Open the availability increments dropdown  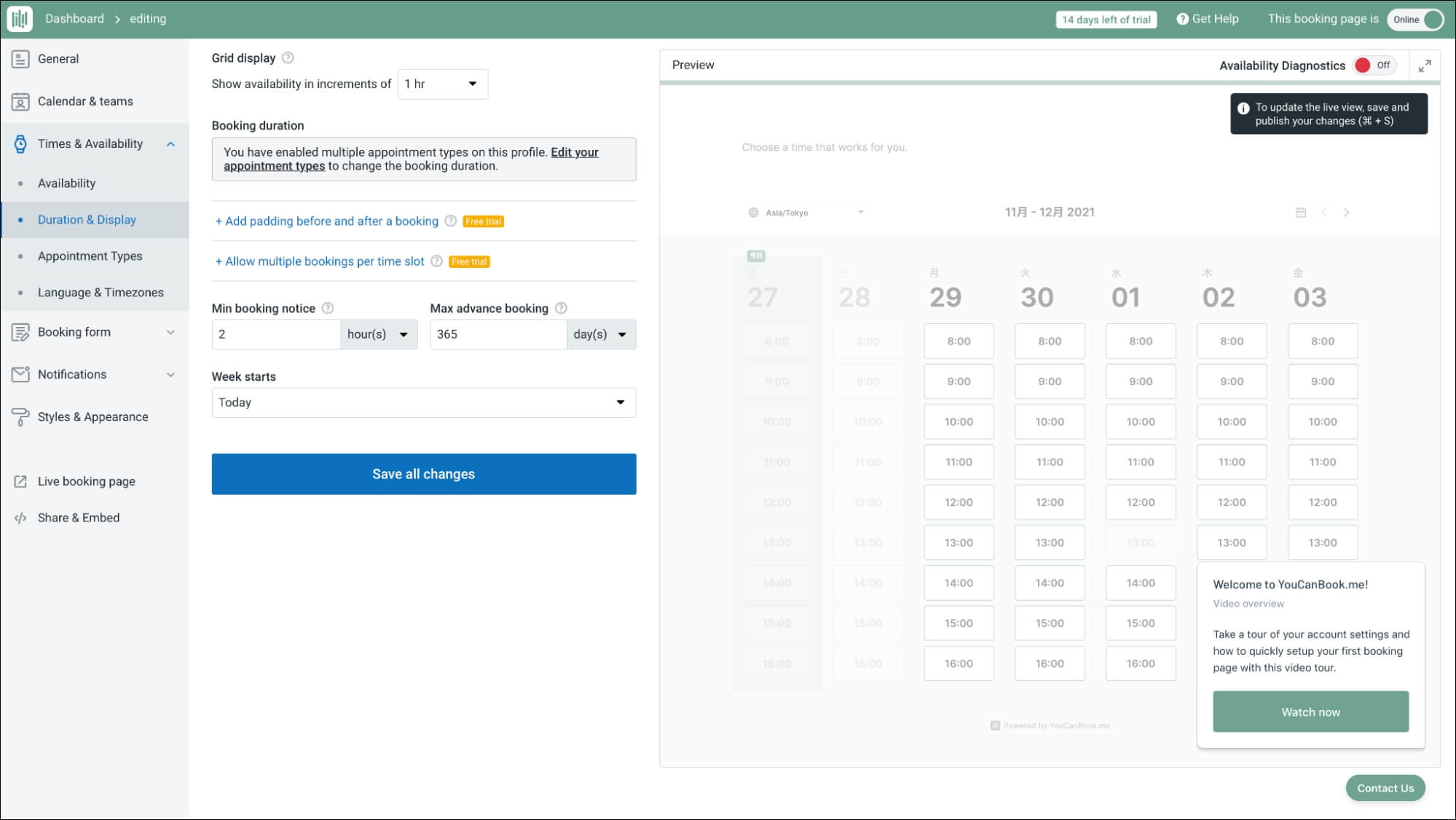point(442,84)
